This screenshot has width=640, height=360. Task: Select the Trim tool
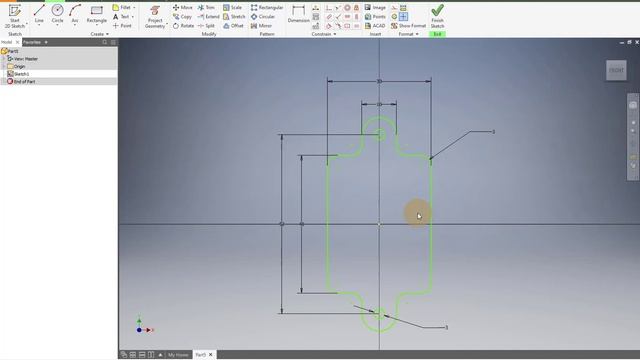coord(206,7)
